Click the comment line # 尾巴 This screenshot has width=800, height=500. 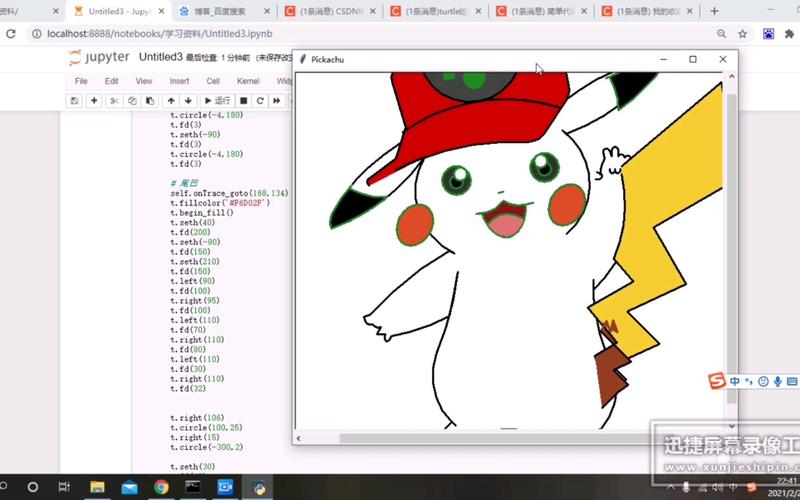tap(184, 183)
